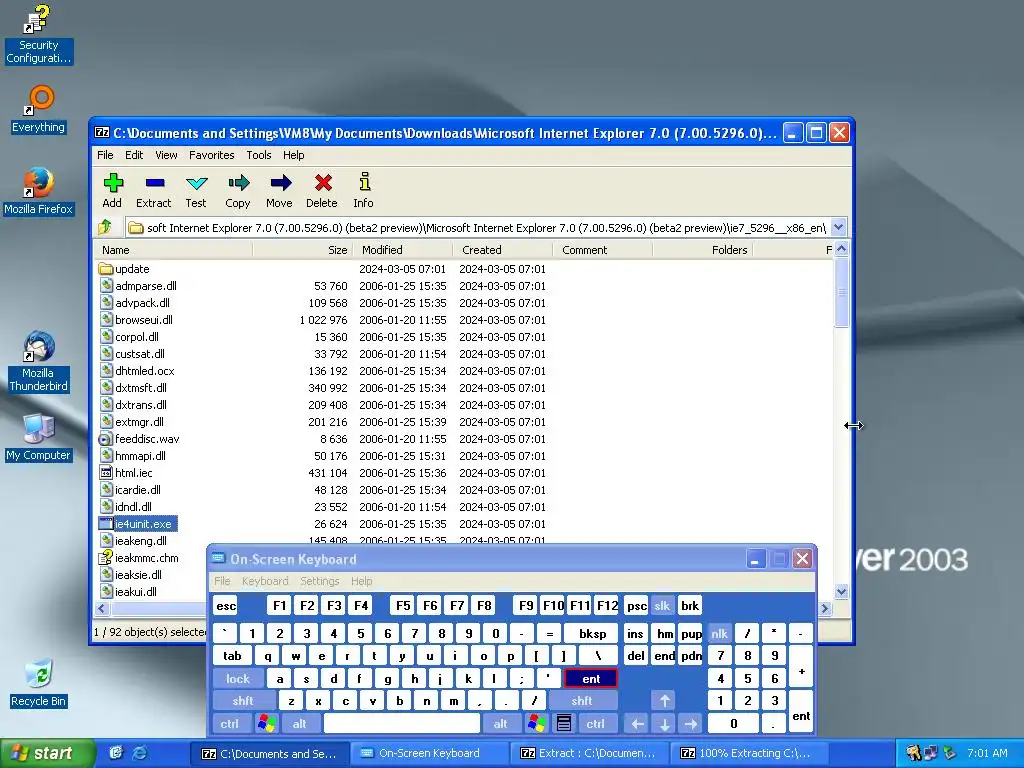
Task: Click the tab key on the On-Screen Keyboard
Action: pos(232,656)
